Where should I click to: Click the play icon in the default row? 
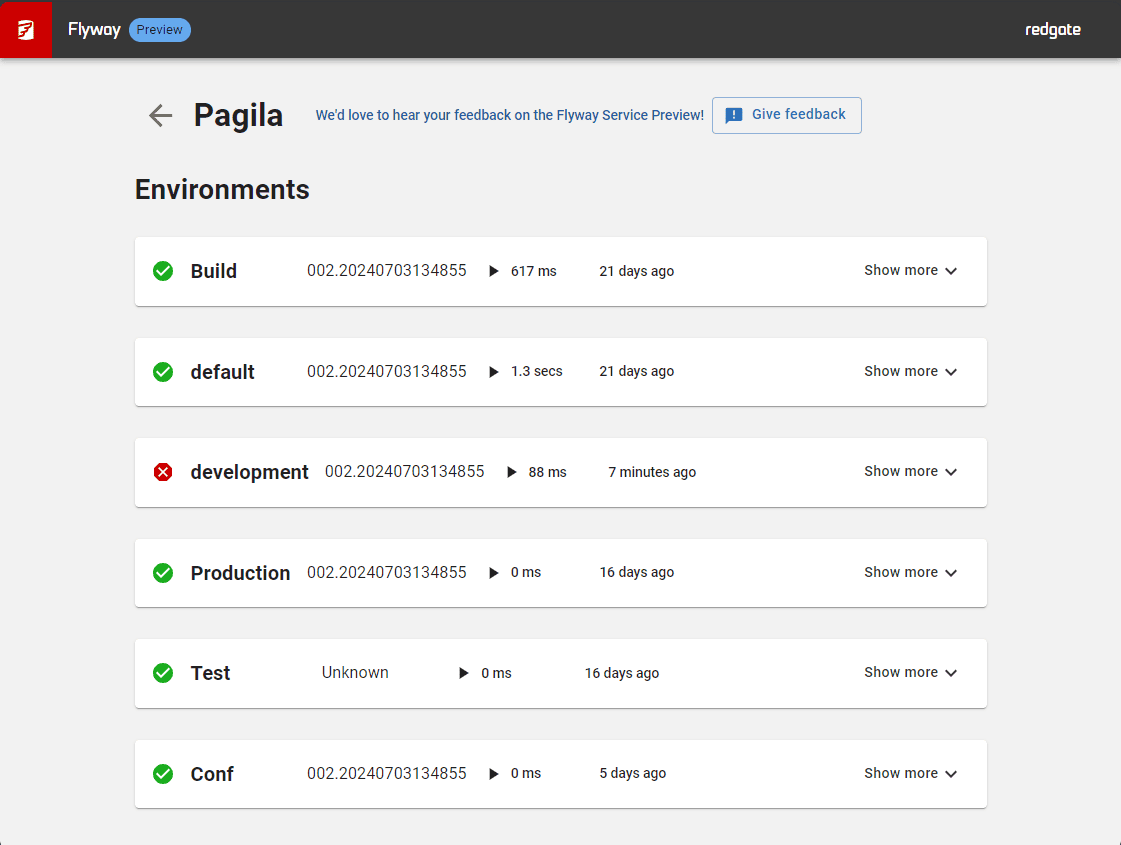[x=493, y=372]
